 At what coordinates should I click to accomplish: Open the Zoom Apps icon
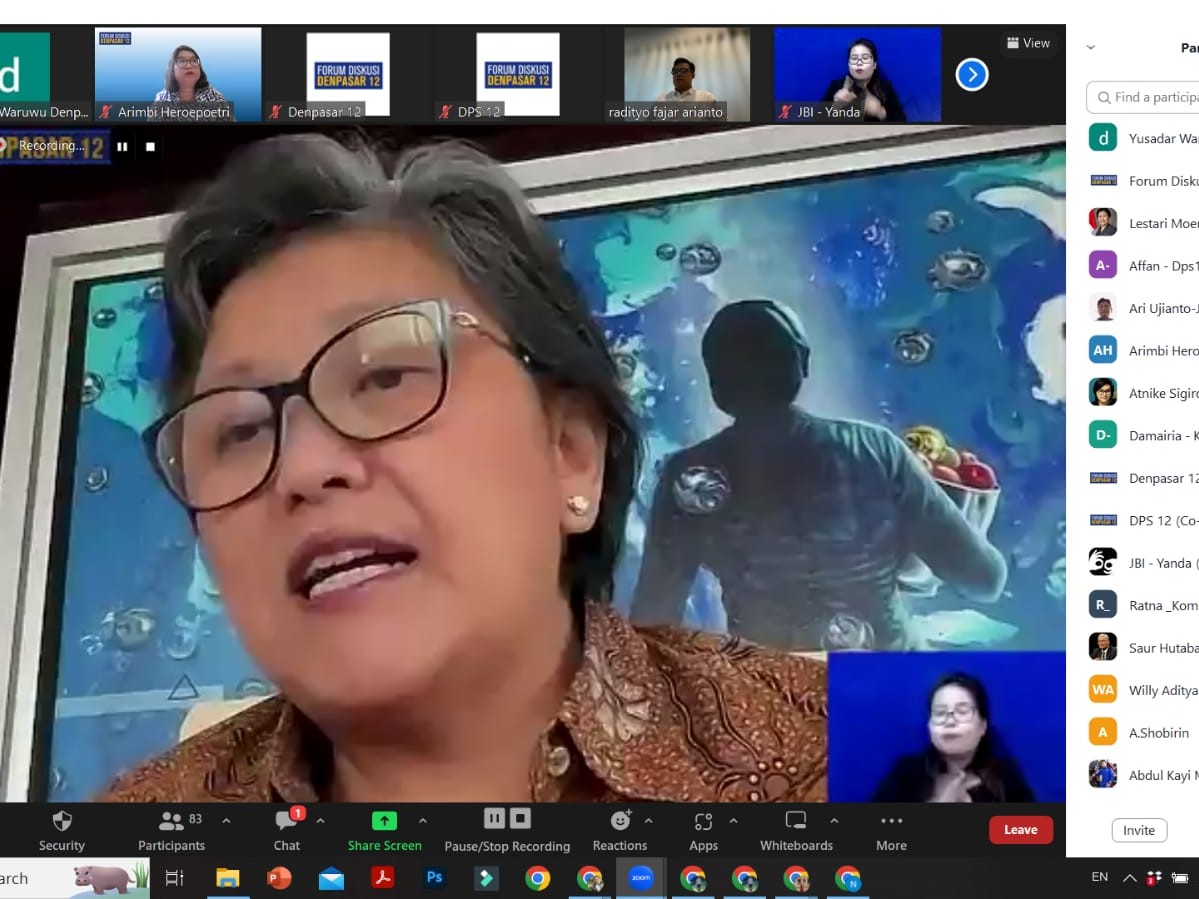pos(702,820)
